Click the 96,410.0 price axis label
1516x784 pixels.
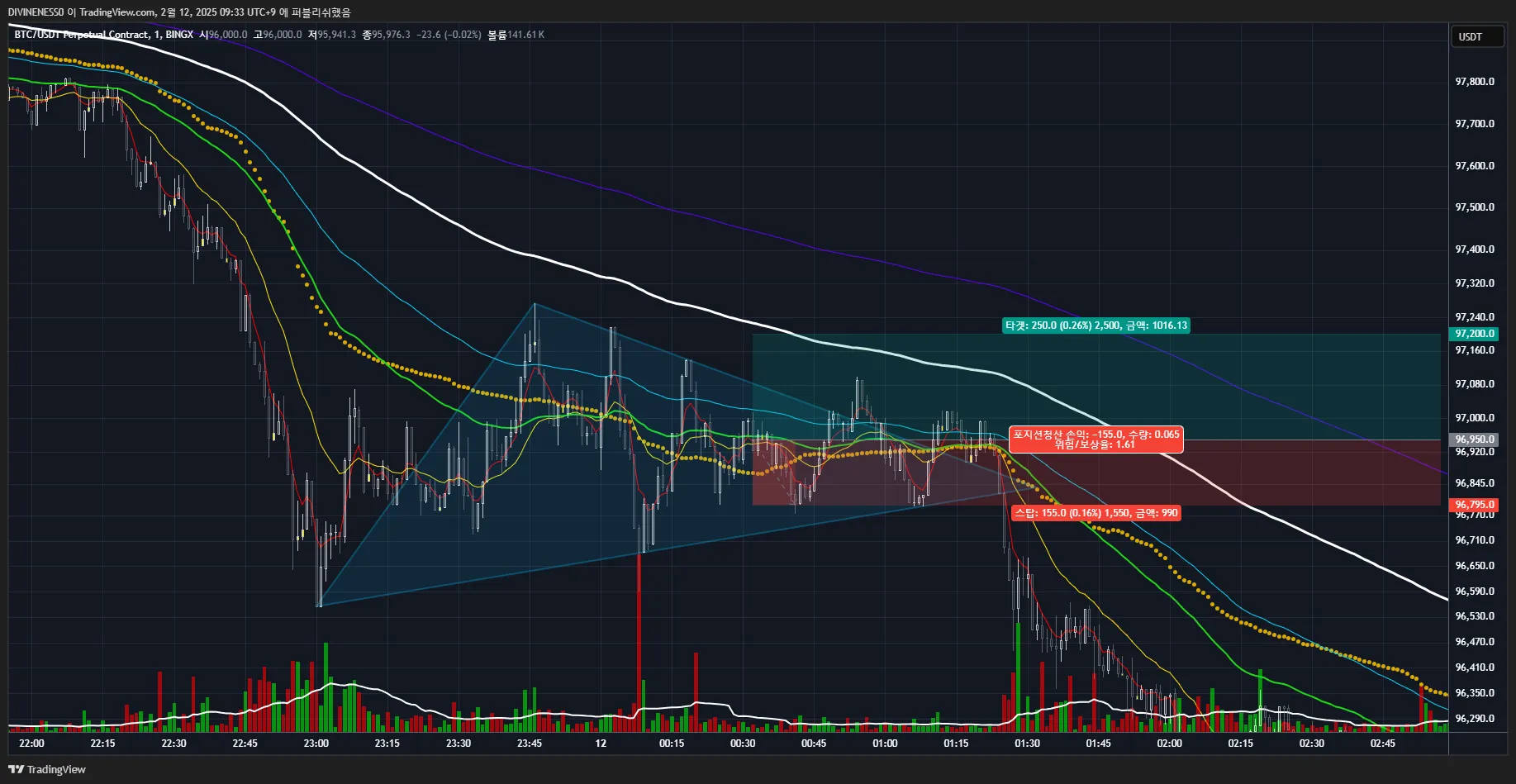[x=1475, y=668]
